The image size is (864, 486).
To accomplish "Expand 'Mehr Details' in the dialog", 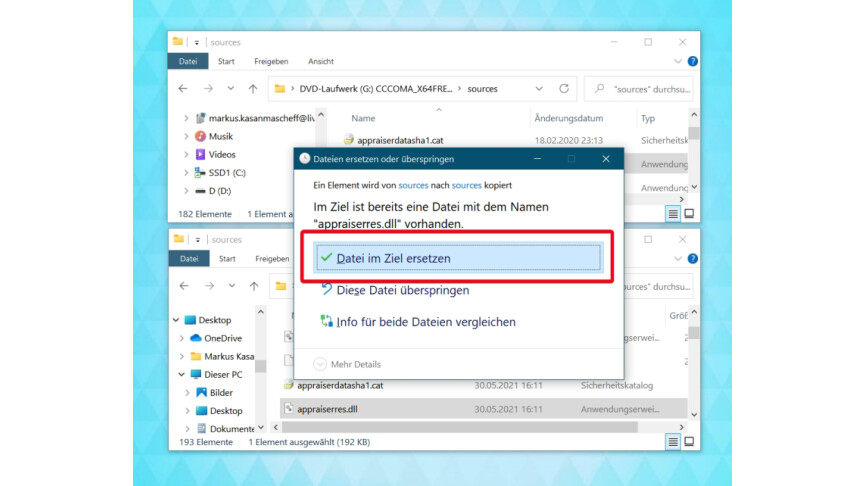I will tap(347, 364).
